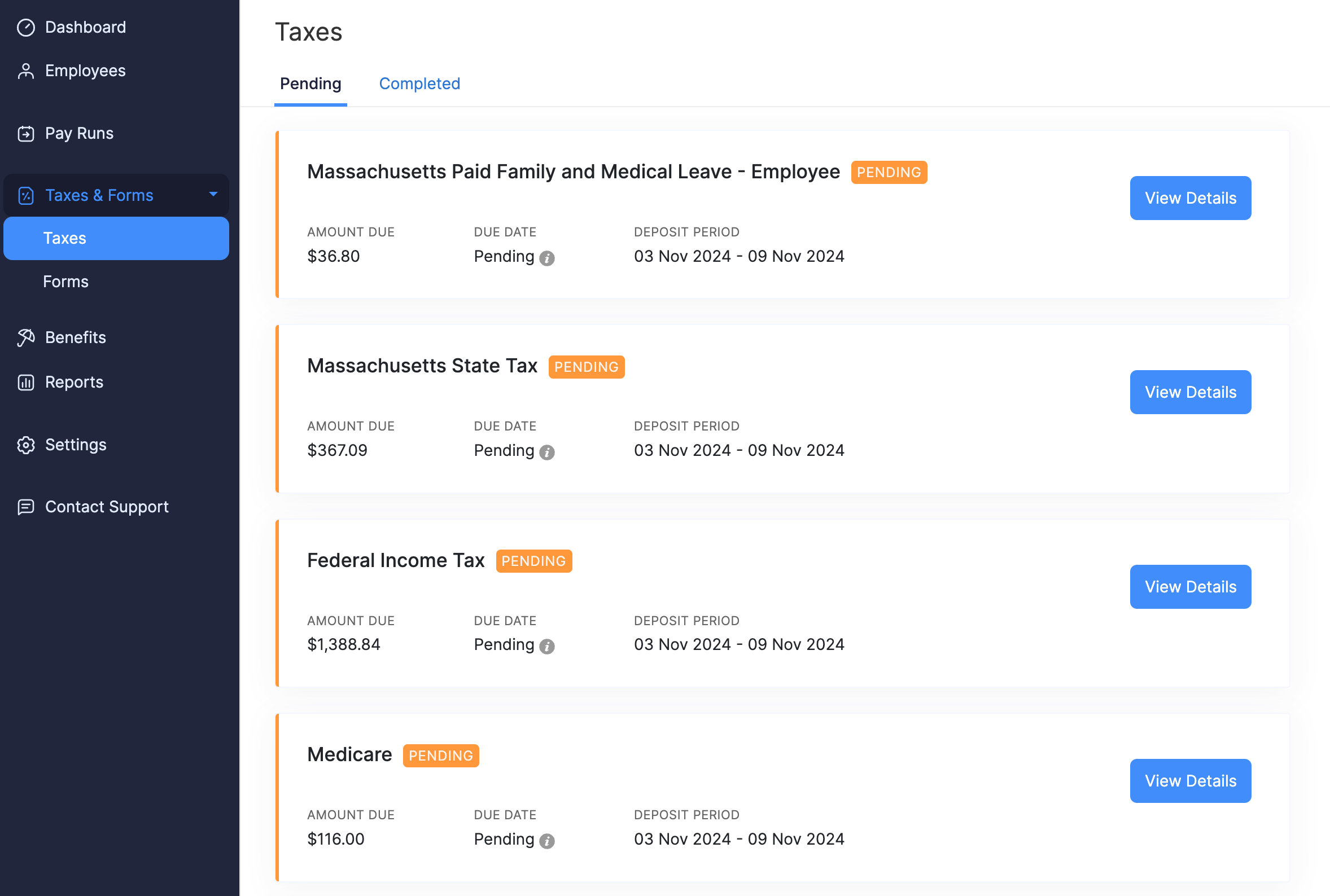Switch to the Completed tab

419,84
